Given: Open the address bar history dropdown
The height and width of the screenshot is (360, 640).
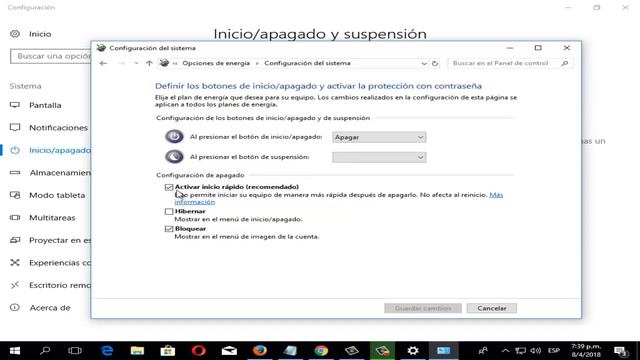Looking at the screenshot, I should 424,64.
